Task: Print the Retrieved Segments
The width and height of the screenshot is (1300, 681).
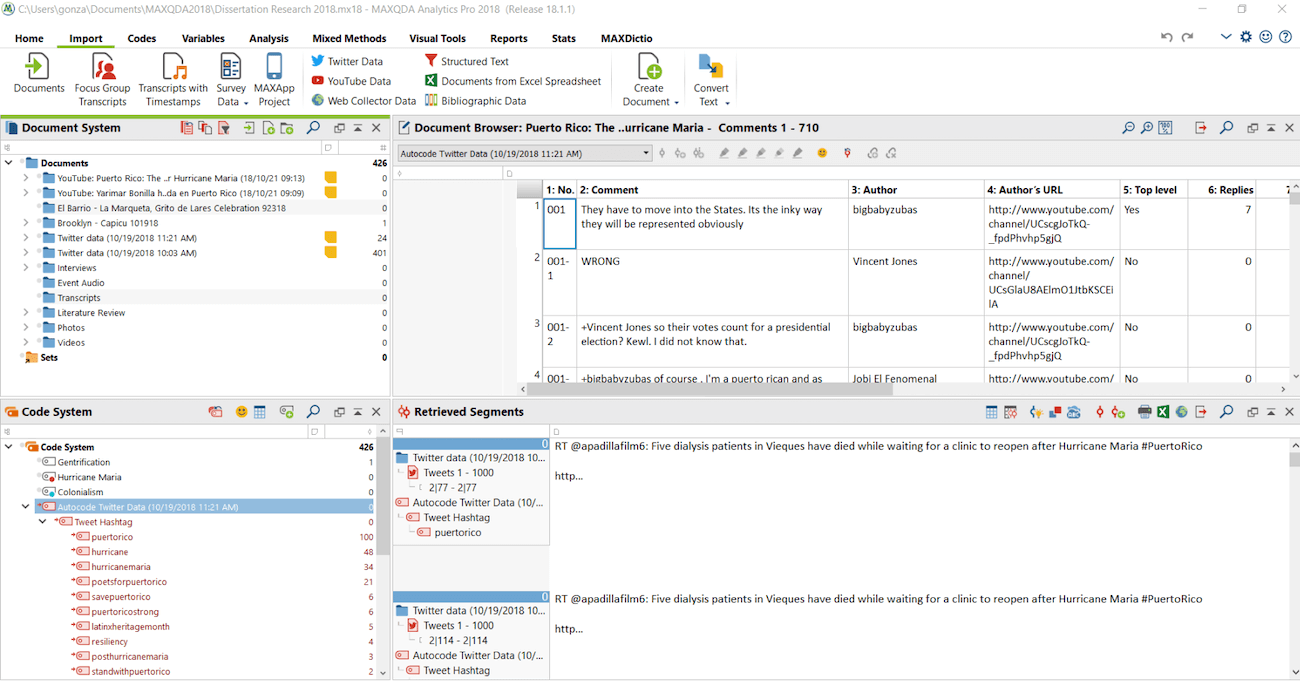Action: tap(1144, 412)
